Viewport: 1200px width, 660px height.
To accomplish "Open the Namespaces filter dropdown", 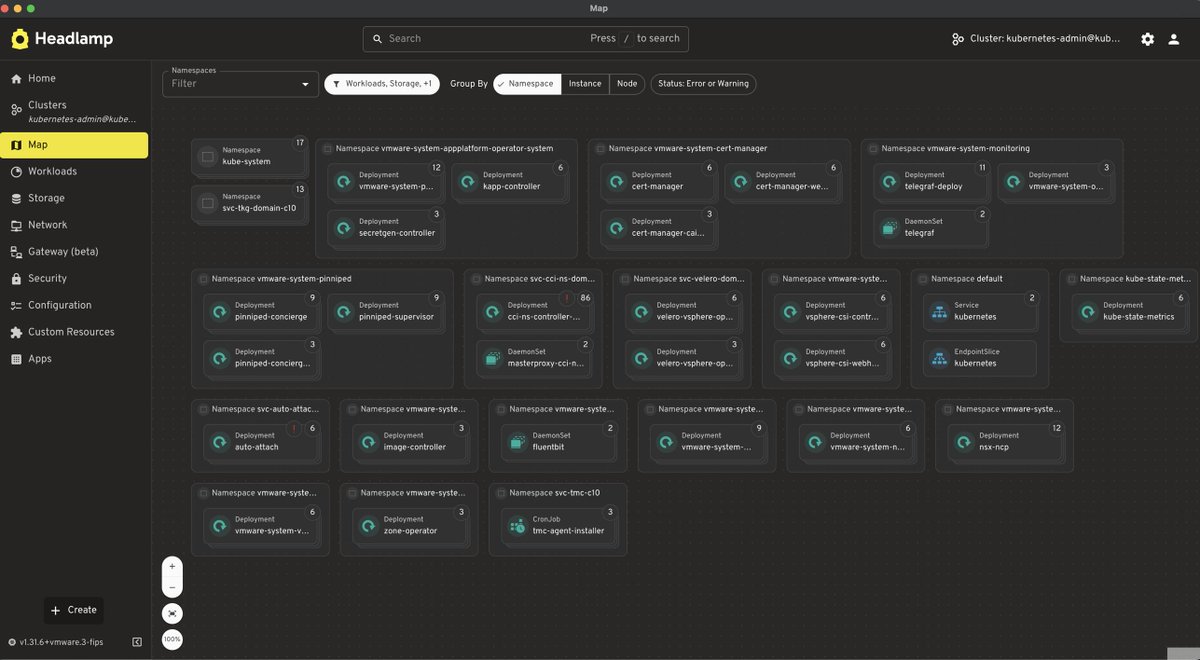I will pos(241,84).
